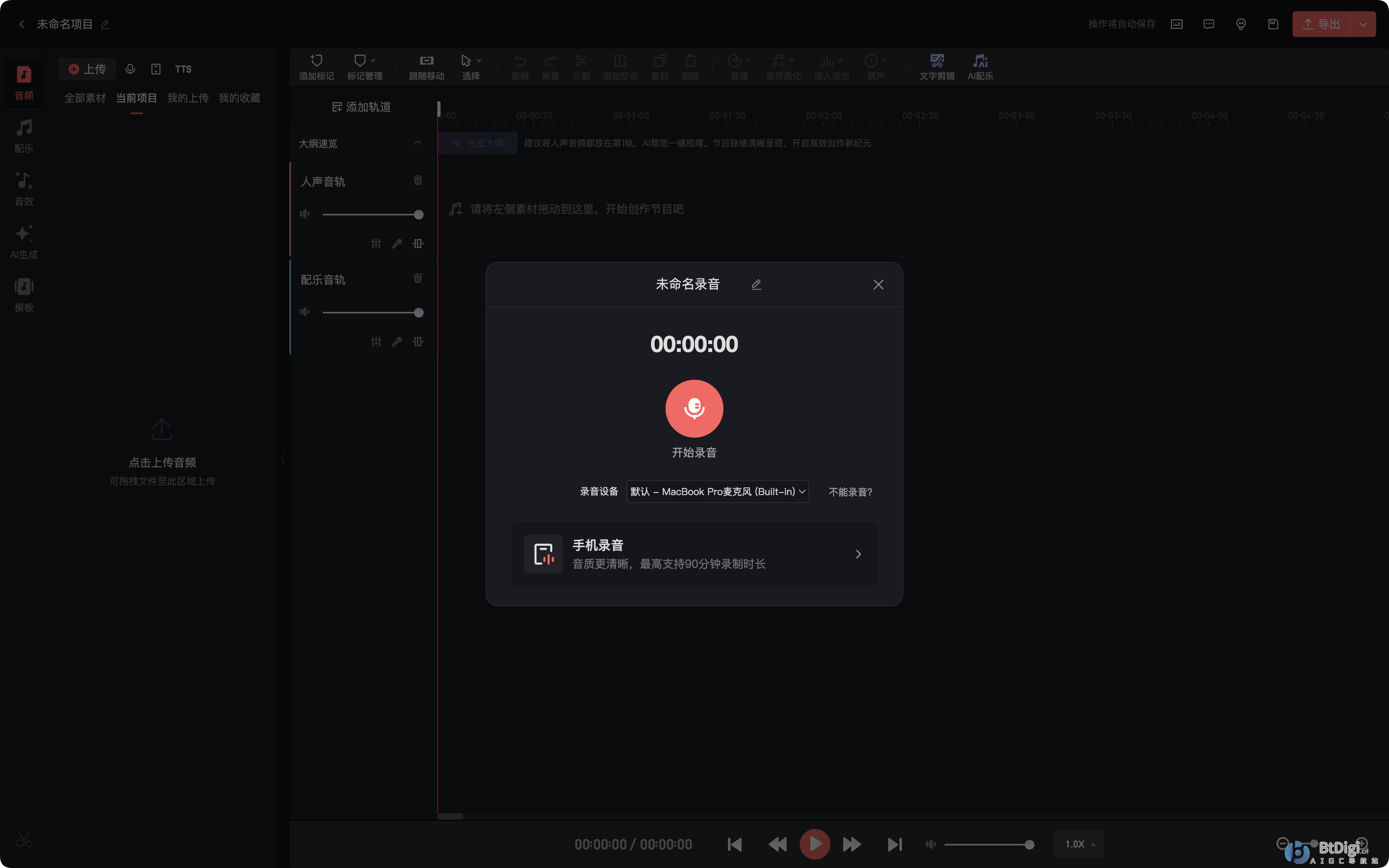Switch to the 我的上传 tab
The width and height of the screenshot is (1389, 868).
click(188, 98)
